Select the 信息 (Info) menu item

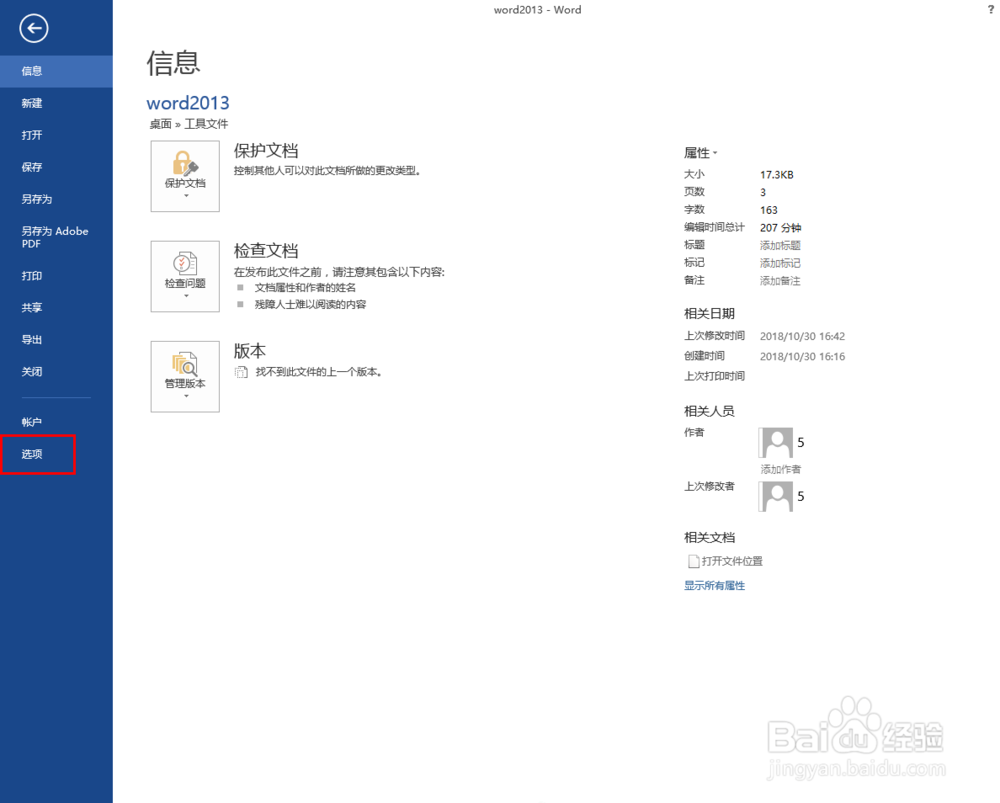click(56, 71)
